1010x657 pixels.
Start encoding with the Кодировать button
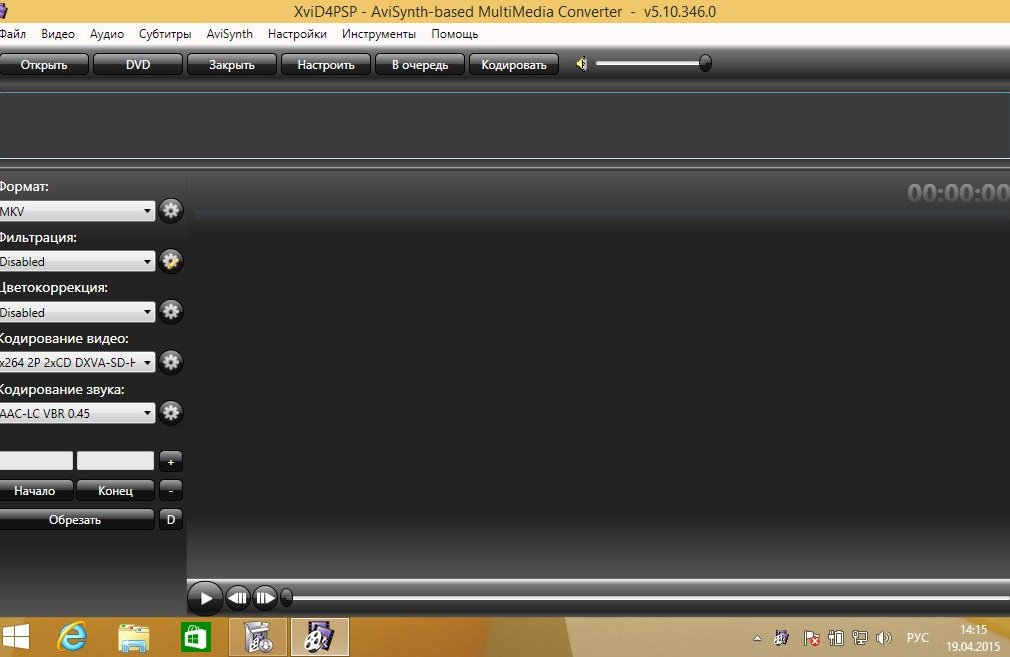pos(514,64)
